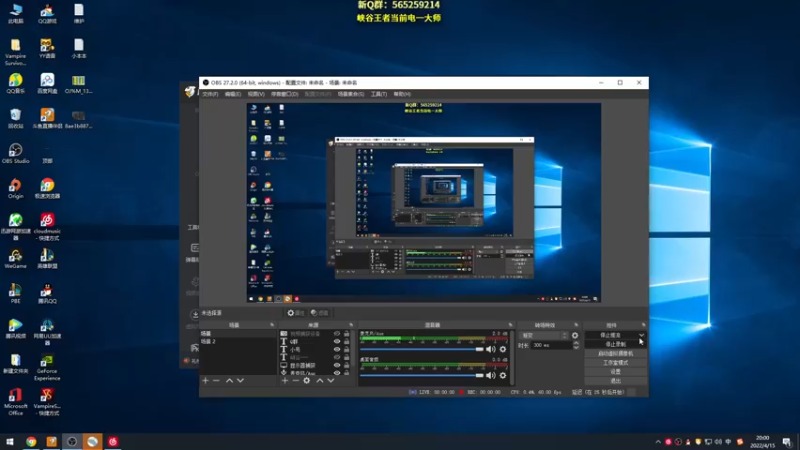
Task: Move scene down with arrow icon
Action: [x=240, y=381]
